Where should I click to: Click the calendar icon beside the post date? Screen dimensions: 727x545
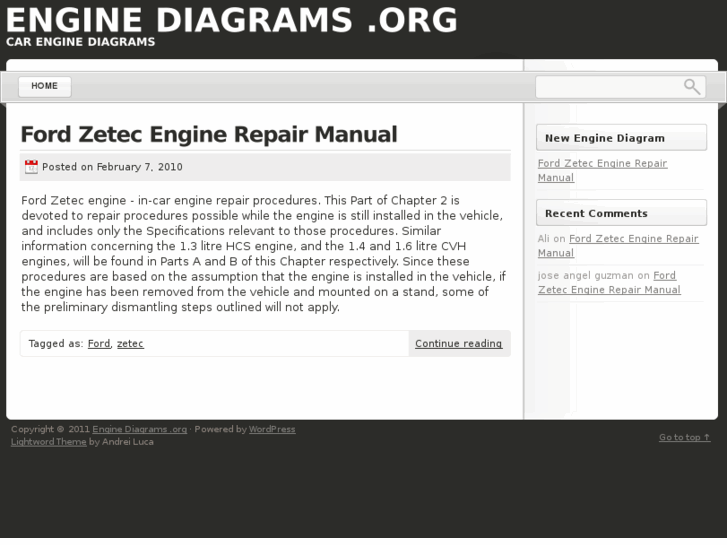(31, 167)
